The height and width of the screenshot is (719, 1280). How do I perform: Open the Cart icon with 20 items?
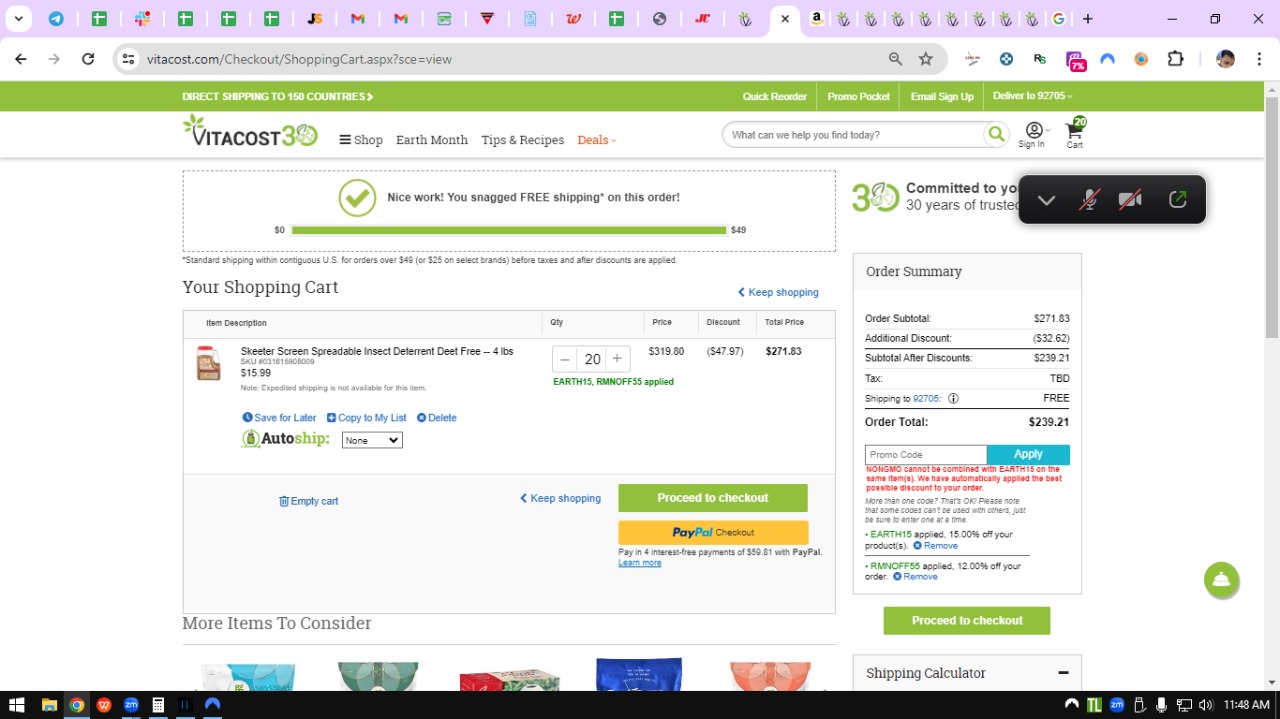pyautogui.click(x=1075, y=134)
